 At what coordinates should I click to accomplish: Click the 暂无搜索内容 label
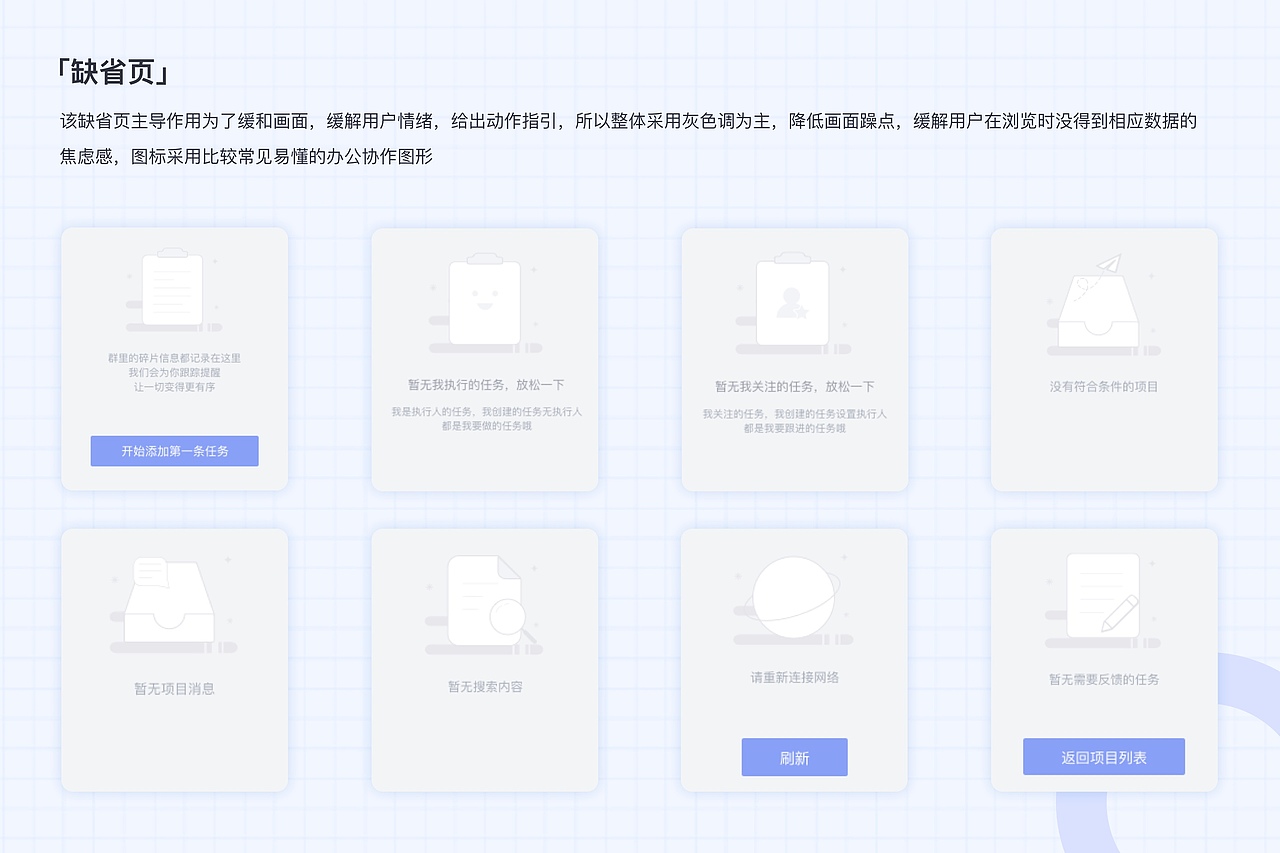(484, 686)
